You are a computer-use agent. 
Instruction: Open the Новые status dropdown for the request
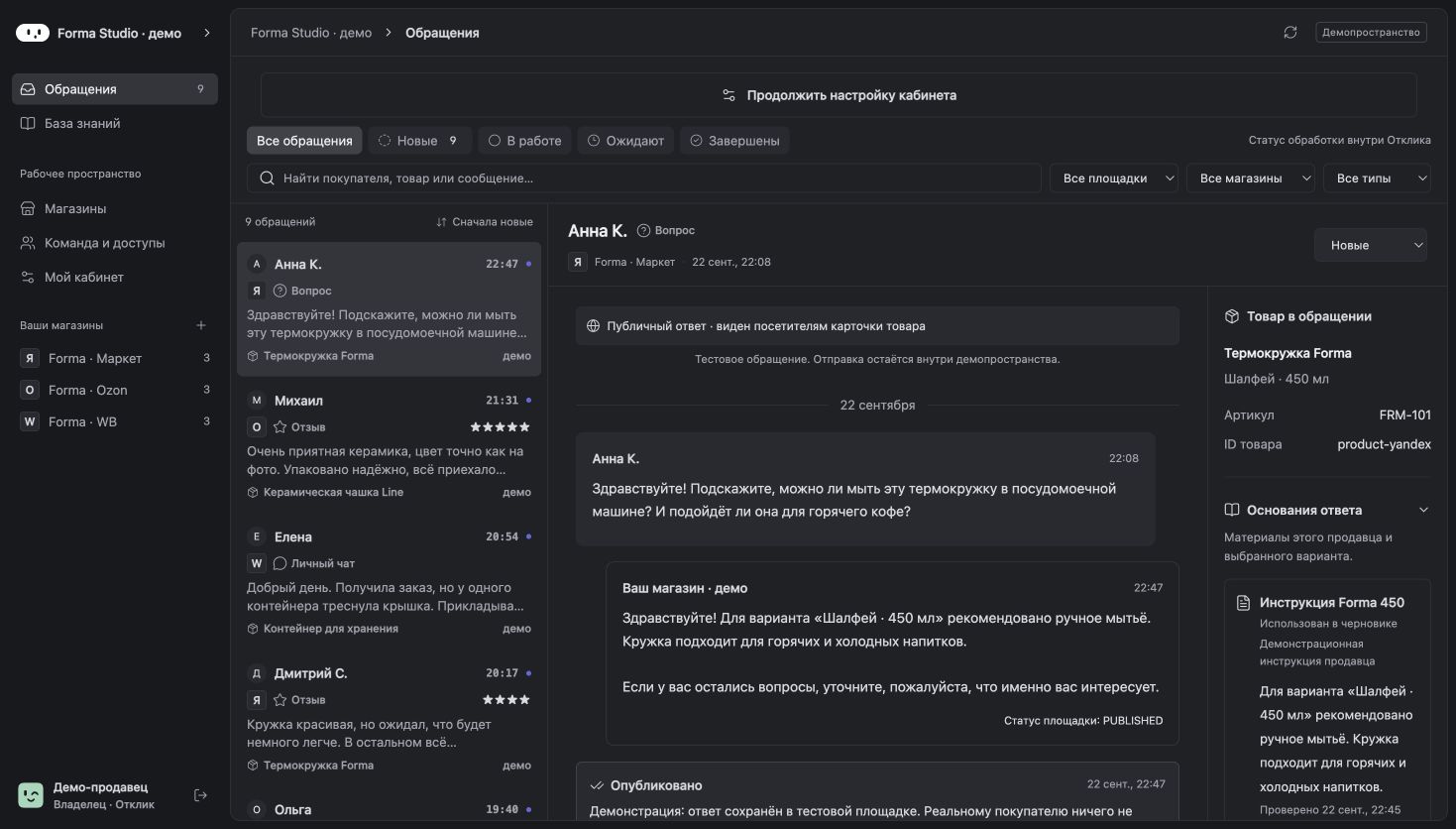[1371, 245]
